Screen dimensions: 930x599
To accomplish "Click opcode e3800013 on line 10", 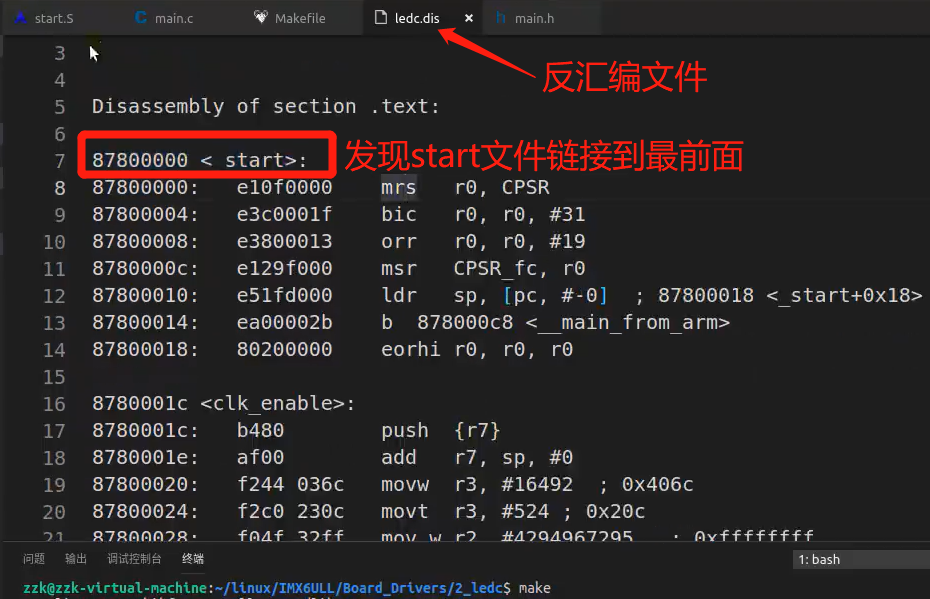I will tap(284, 241).
